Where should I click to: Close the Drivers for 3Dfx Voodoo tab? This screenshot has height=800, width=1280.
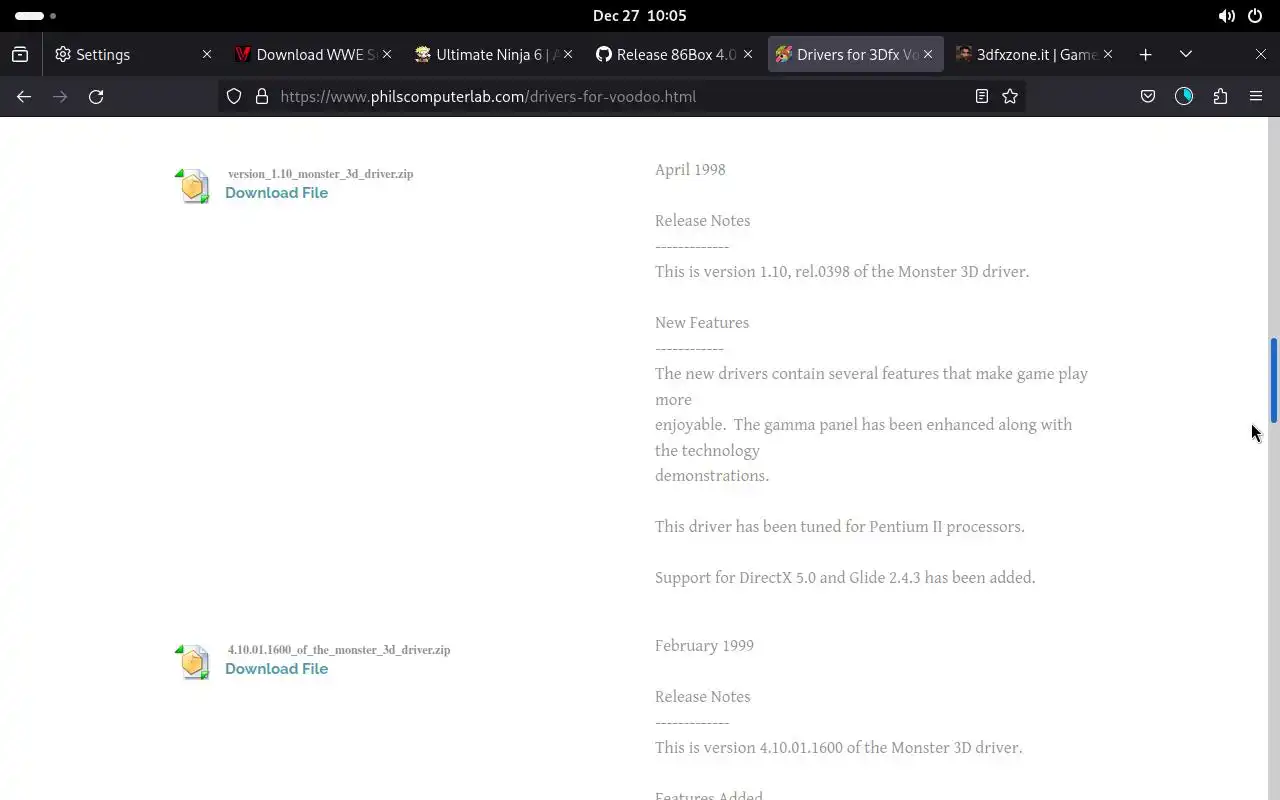(928, 54)
